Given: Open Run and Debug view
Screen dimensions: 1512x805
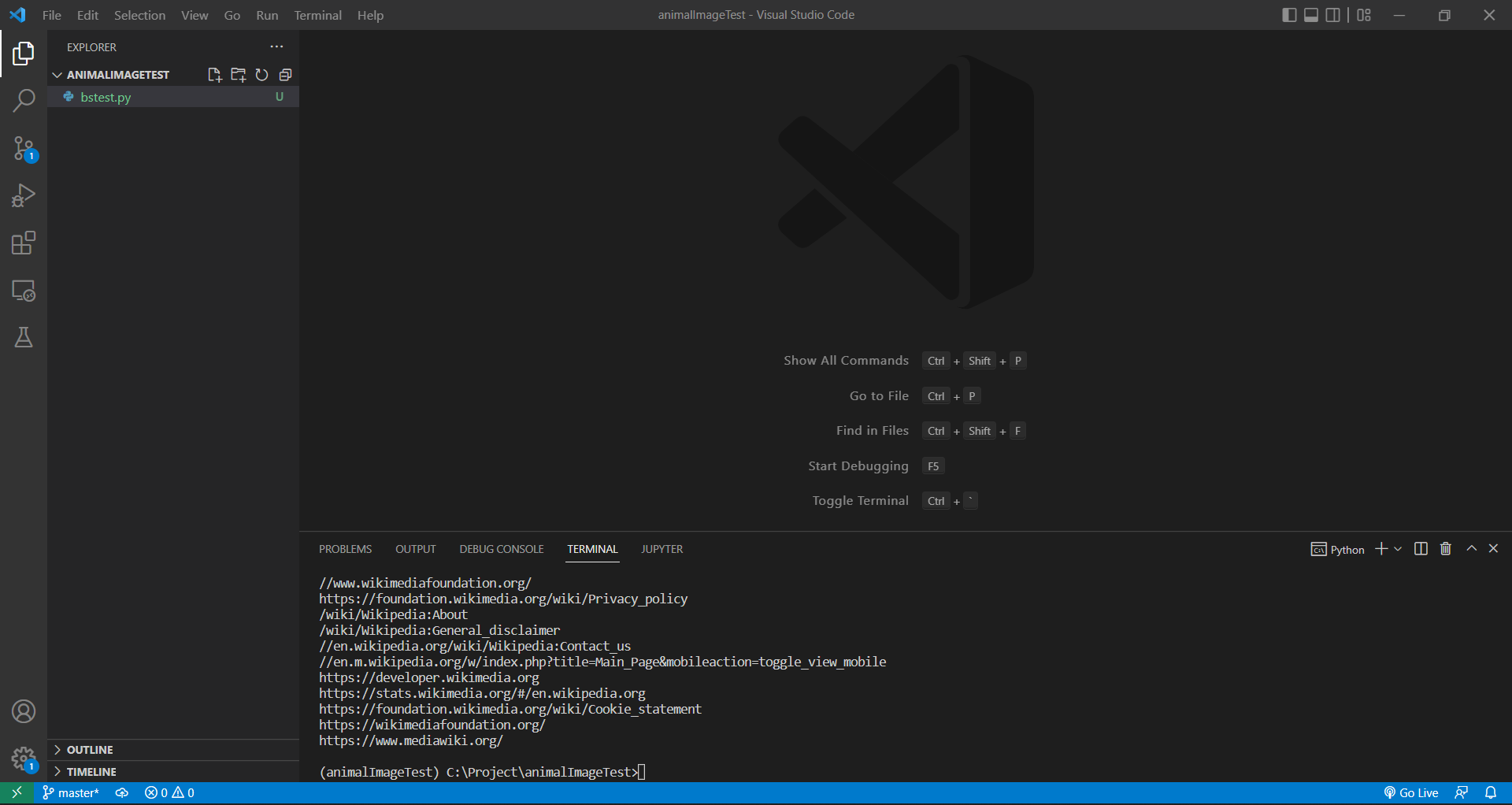Looking at the screenshot, I should point(24,195).
